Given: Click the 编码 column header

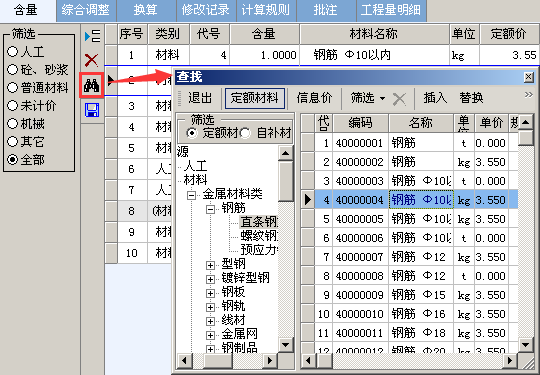Looking at the screenshot, I should coord(361,123).
